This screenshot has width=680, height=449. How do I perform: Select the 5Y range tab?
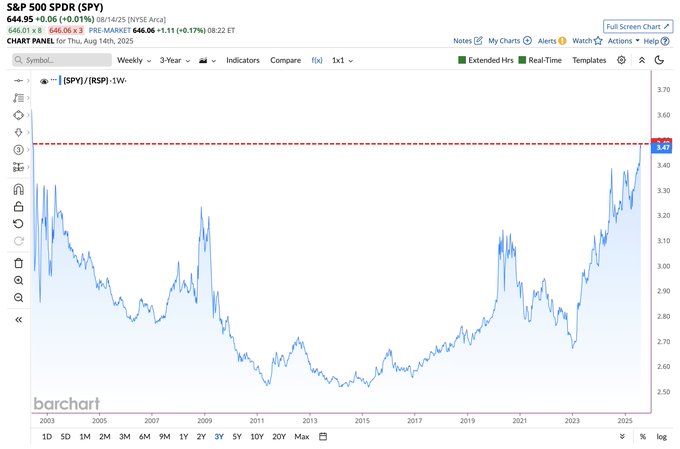pyautogui.click(x=237, y=436)
